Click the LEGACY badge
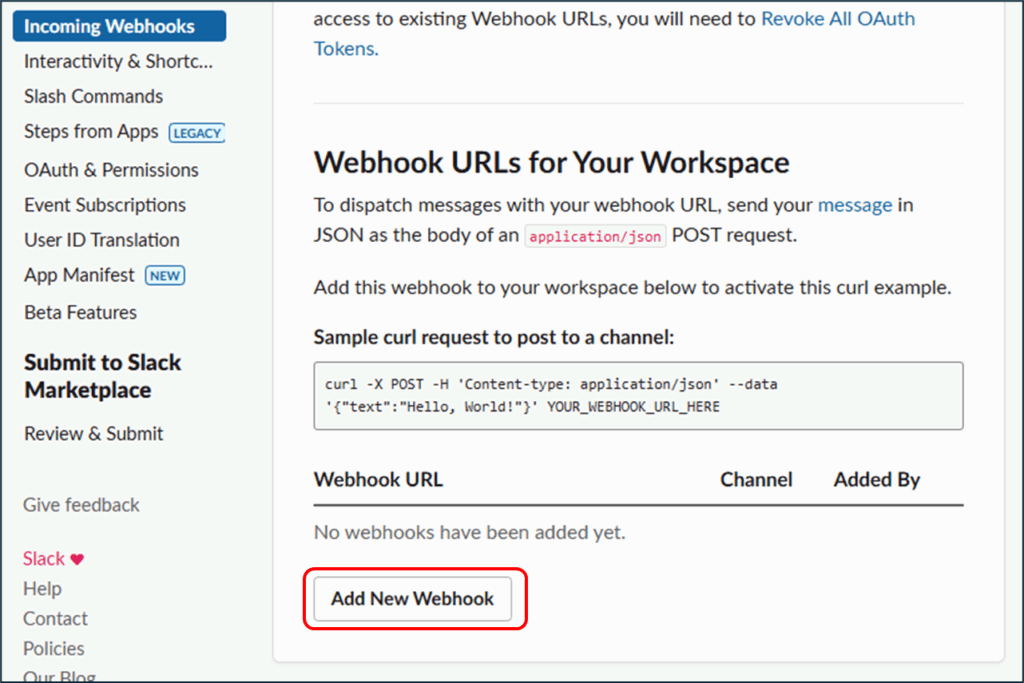Image resolution: width=1024 pixels, height=683 pixels. pyautogui.click(x=196, y=133)
